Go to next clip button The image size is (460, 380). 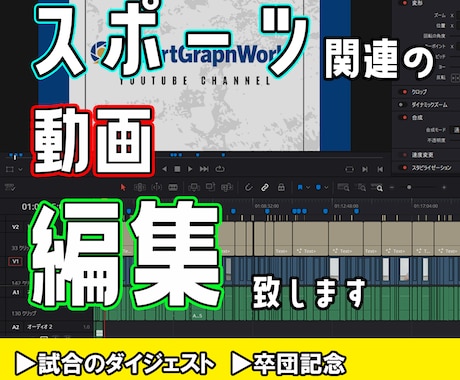365,169
